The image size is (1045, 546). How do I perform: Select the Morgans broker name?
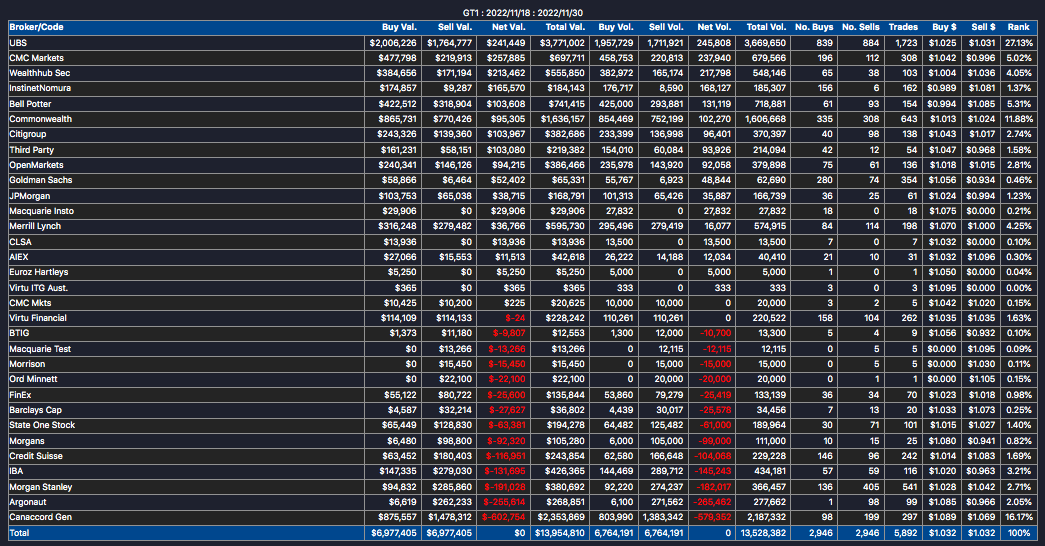pos(27,441)
